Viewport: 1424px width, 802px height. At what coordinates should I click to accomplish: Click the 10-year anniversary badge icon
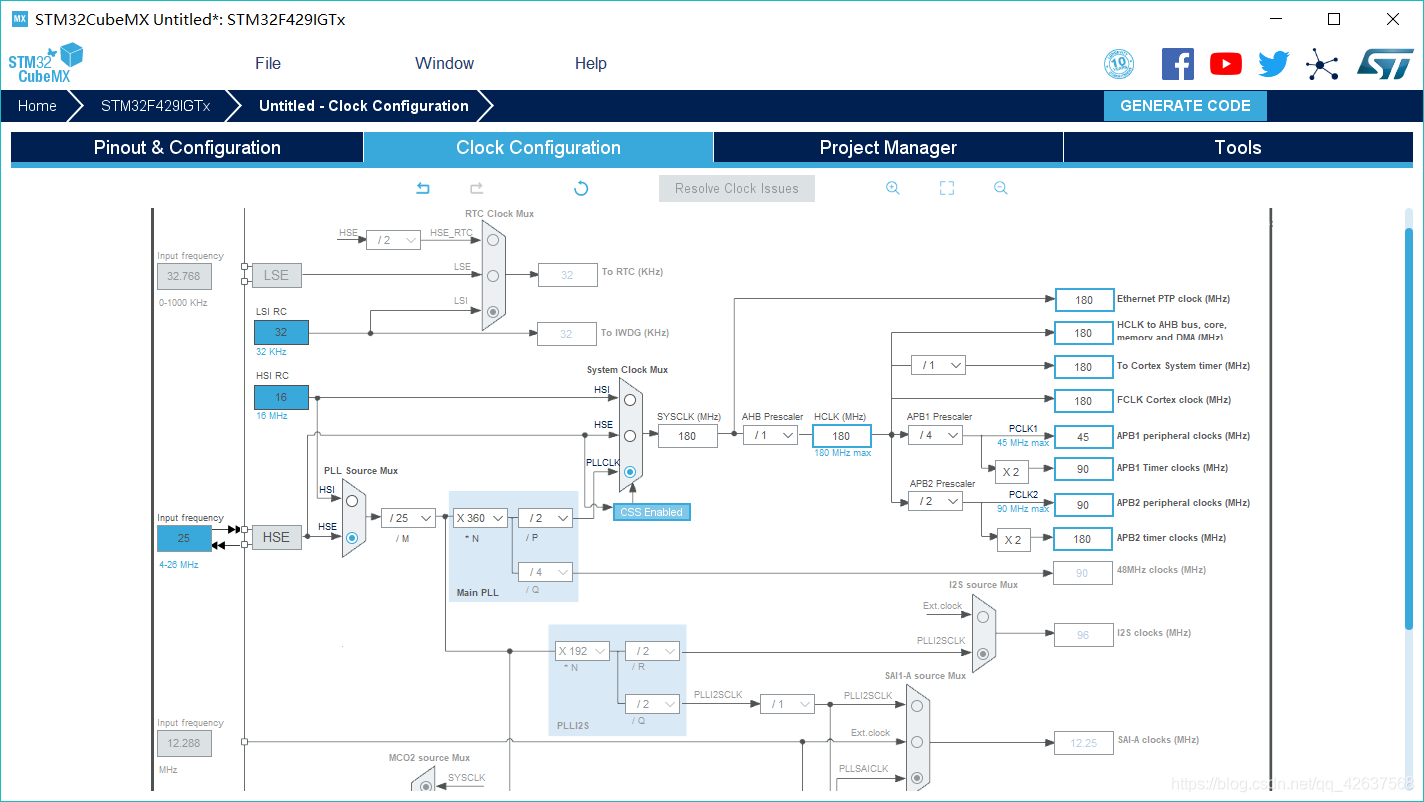(x=1119, y=64)
